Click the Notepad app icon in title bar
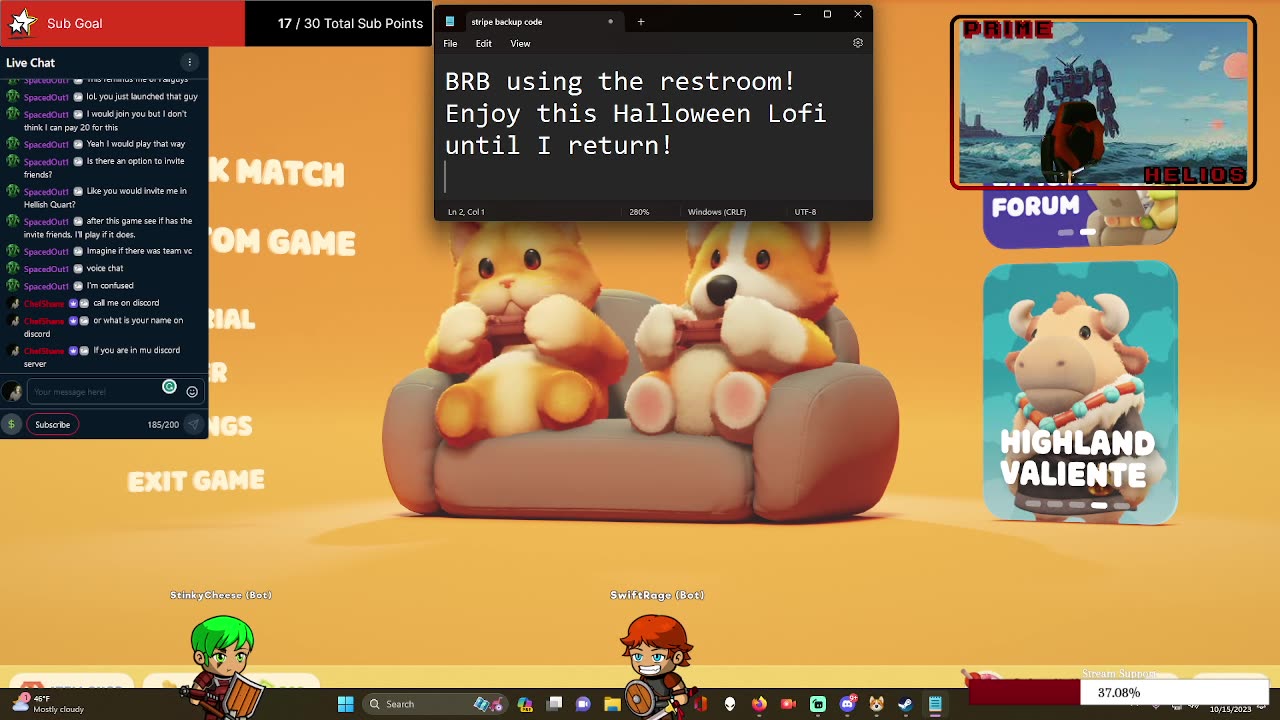 (x=450, y=21)
